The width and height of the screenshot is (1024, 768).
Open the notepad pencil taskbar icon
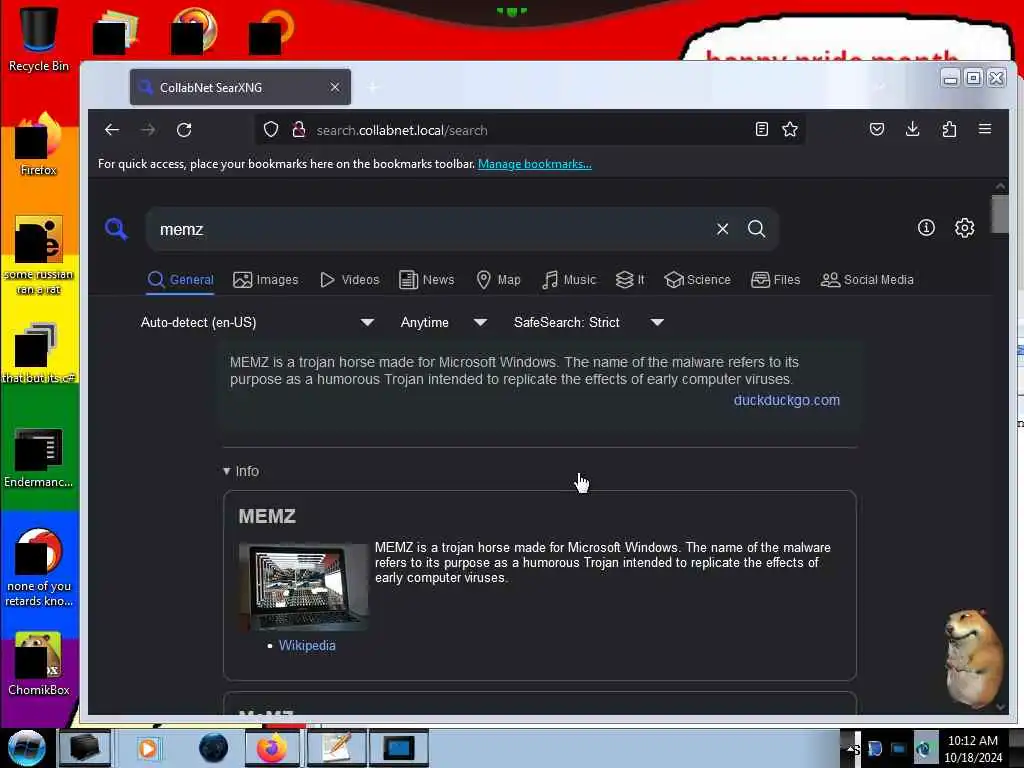(336, 748)
